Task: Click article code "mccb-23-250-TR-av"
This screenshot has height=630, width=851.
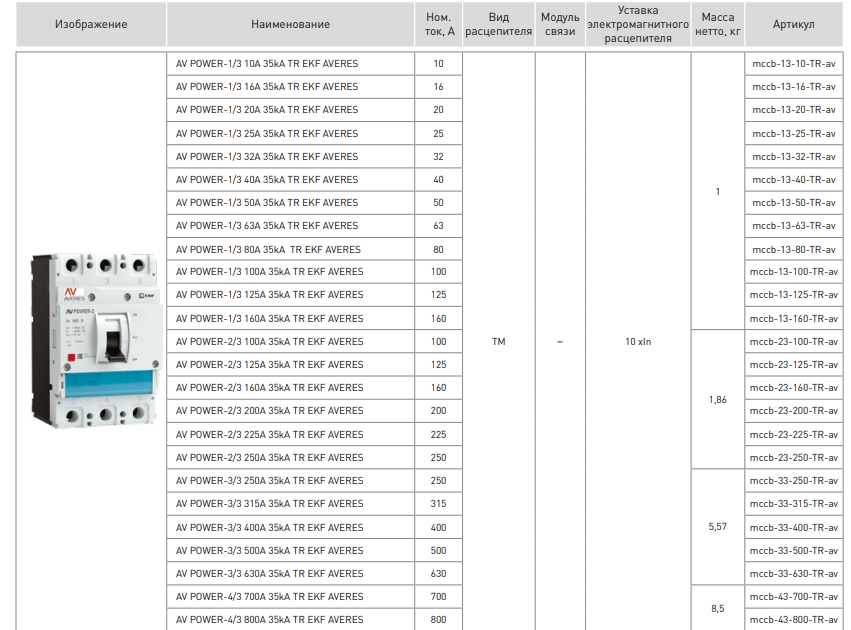Action: pos(793,457)
